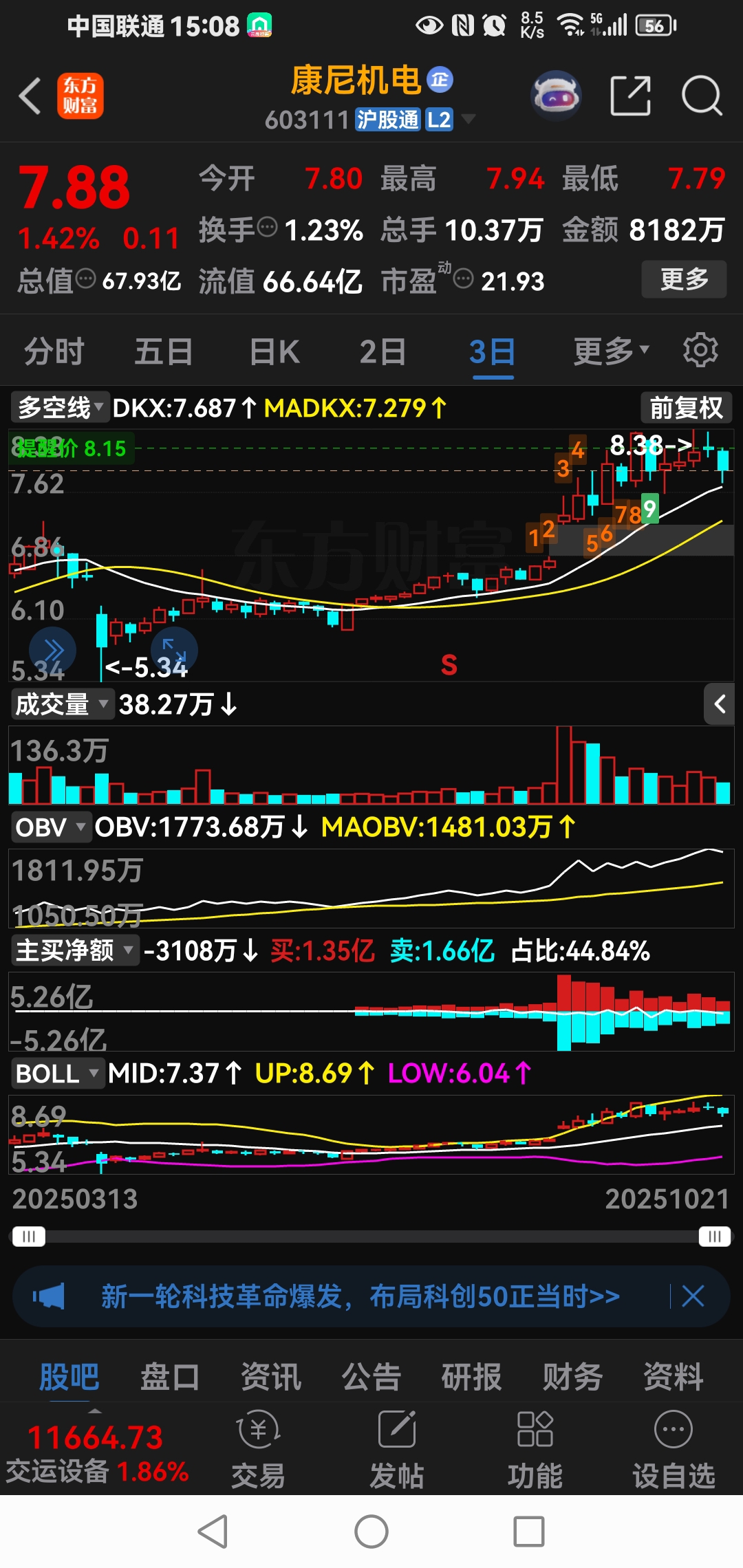Toggle the 前复权 adjustment setting

tap(686, 408)
